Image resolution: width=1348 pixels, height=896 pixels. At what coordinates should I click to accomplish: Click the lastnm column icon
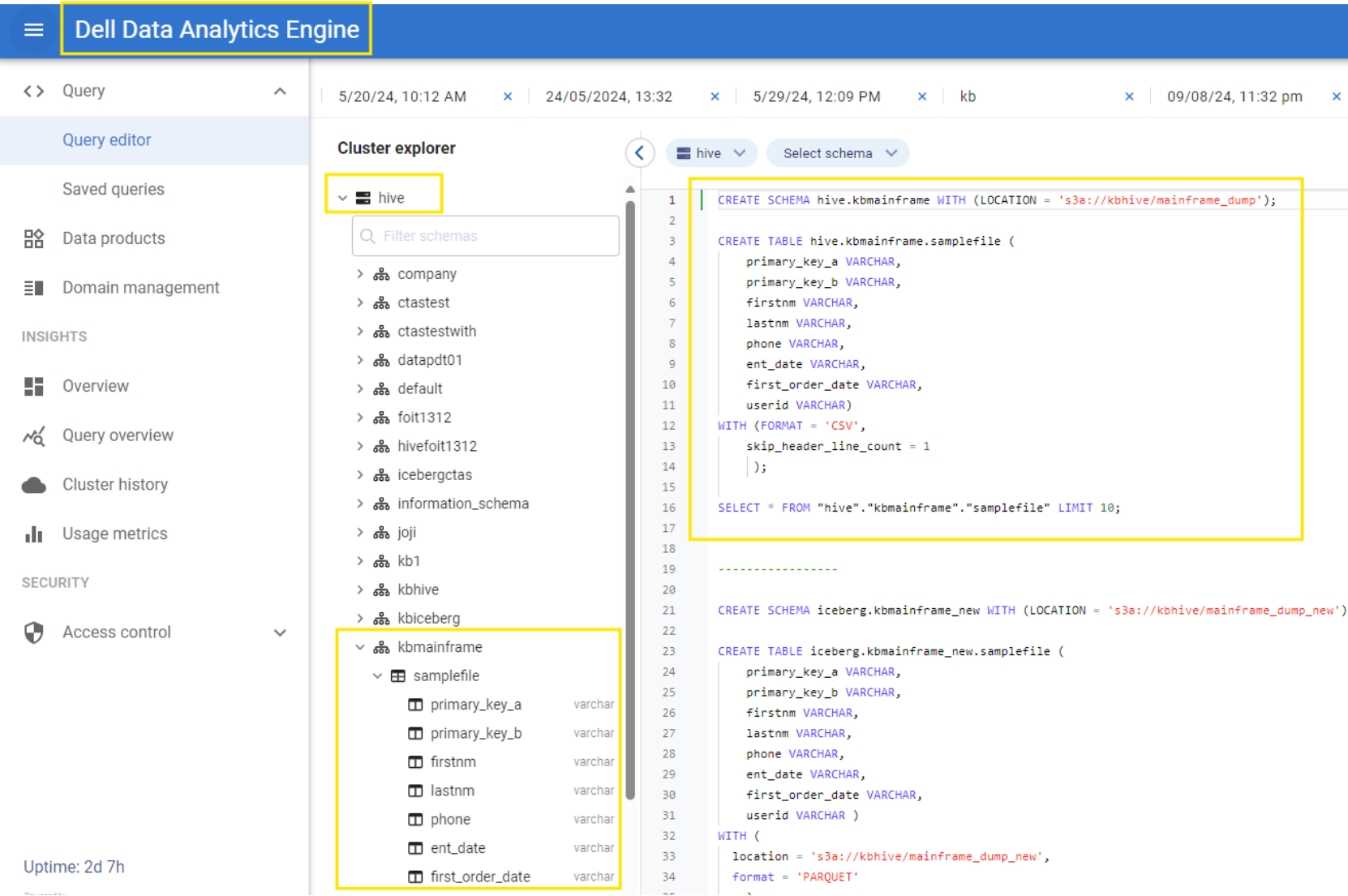click(415, 791)
